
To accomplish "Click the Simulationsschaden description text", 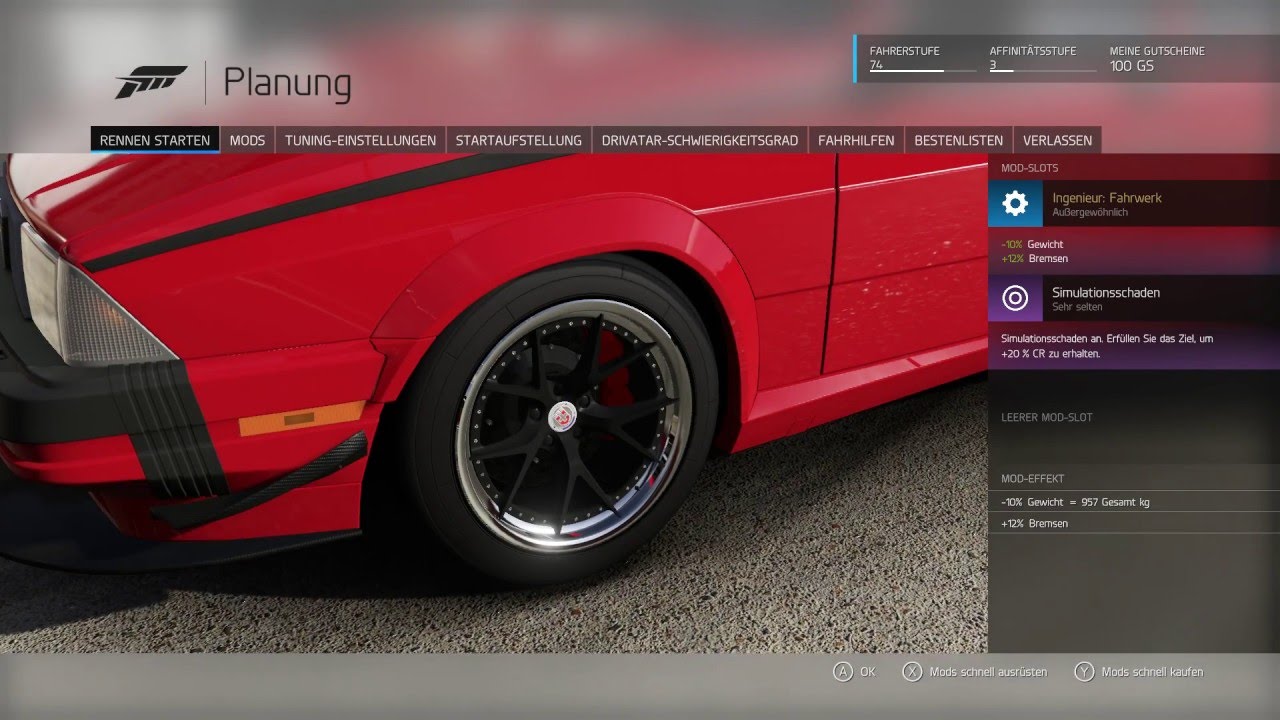I will (x=1107, y=346).
